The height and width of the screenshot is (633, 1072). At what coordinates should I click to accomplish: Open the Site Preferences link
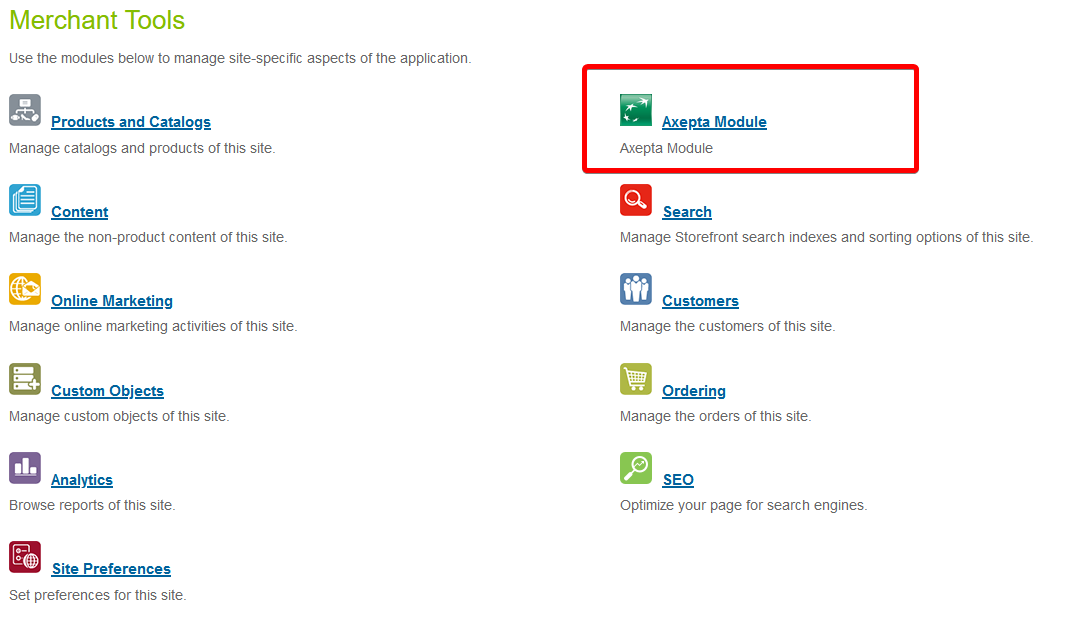pyautogui.click(x=111, y=569)
